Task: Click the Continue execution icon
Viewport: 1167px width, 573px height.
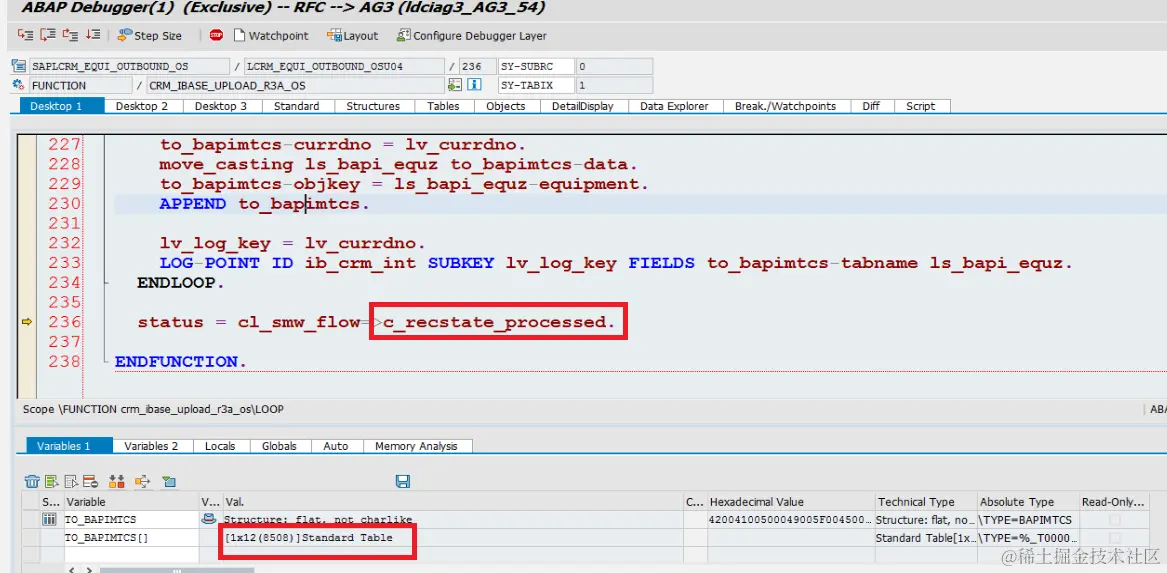Action: click(x=93, y=35)
